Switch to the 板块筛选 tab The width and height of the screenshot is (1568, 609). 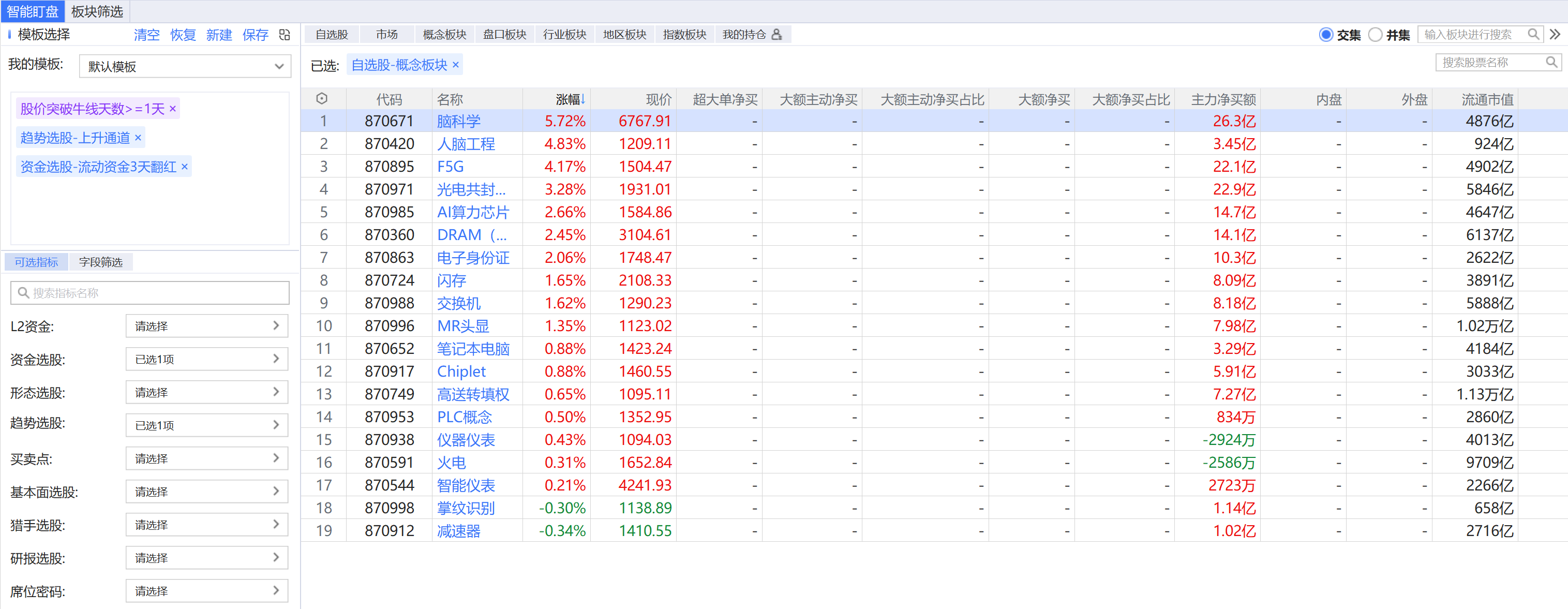[x=97, y=11]
